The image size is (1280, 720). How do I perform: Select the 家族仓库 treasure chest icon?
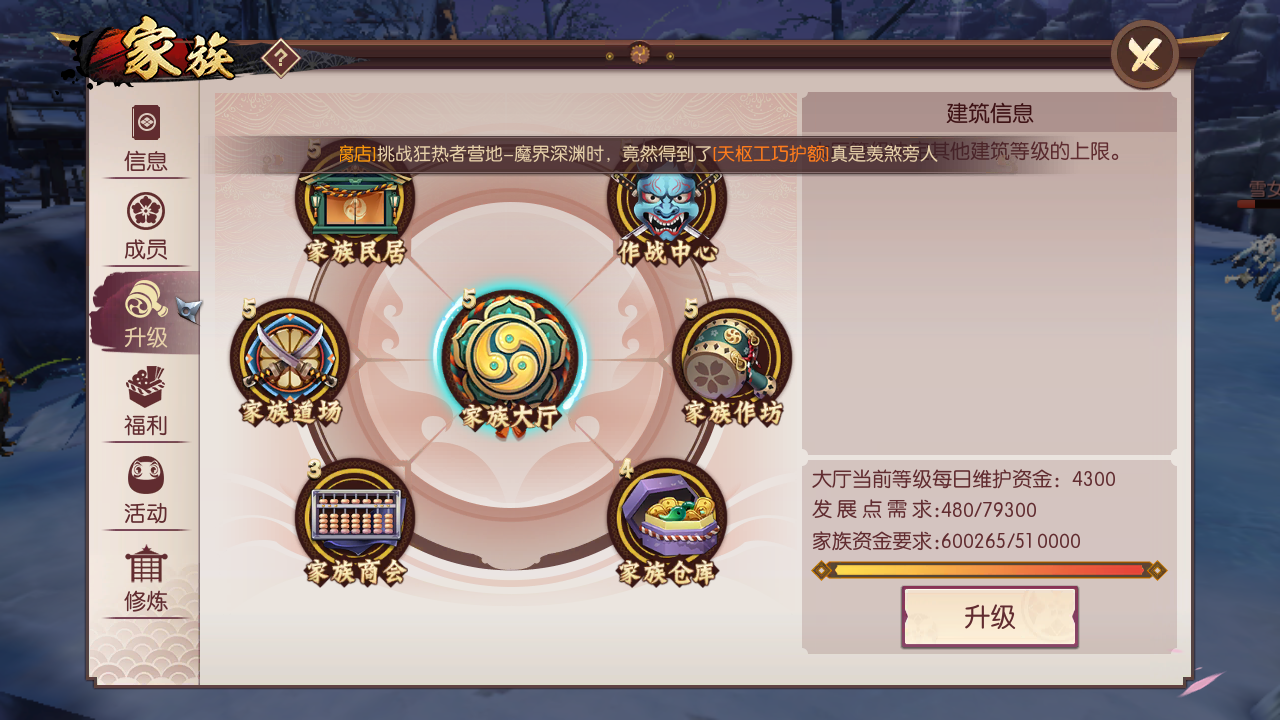pyautogui.click(x=667, y=521)
